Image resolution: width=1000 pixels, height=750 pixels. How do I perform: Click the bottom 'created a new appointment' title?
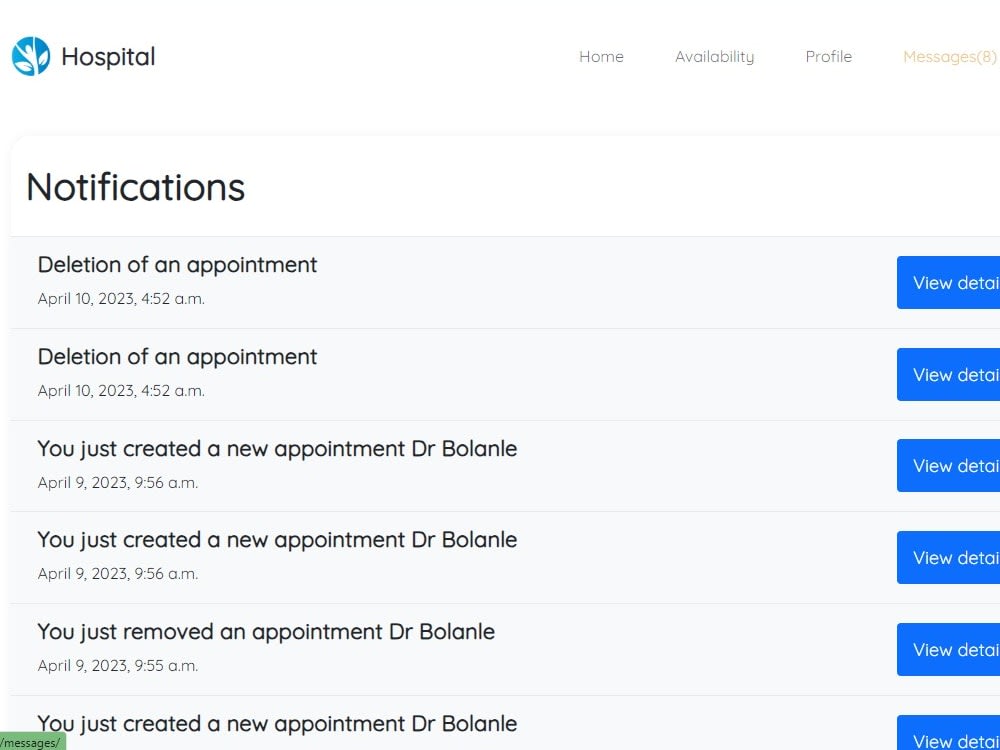pos(277,723)
